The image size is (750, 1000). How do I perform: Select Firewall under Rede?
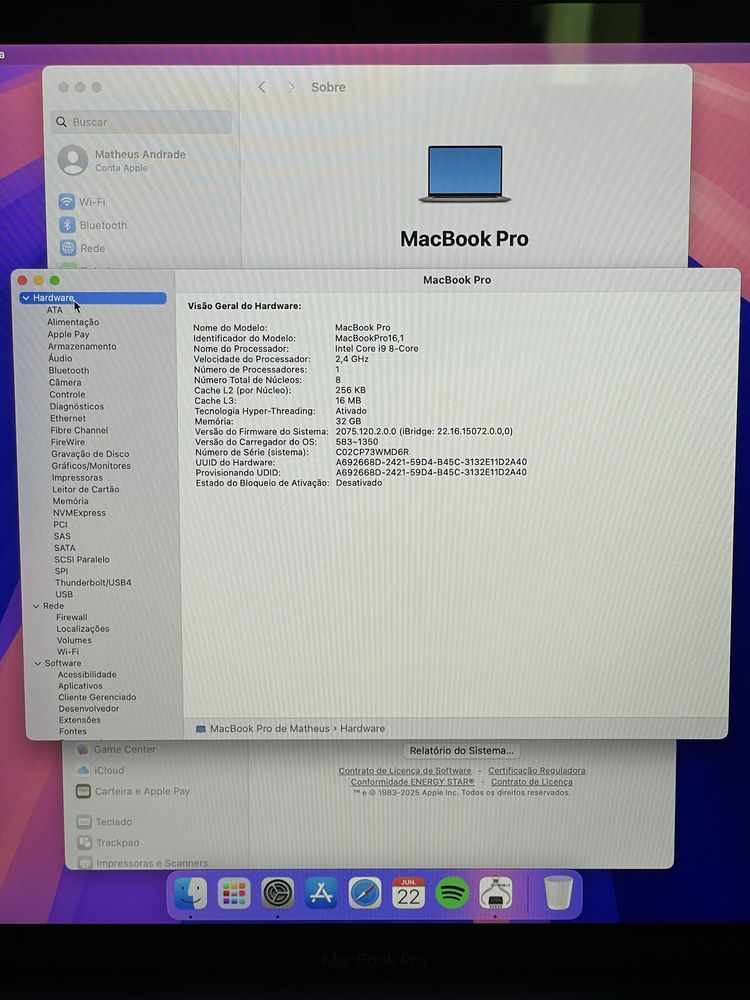[71, 617]
